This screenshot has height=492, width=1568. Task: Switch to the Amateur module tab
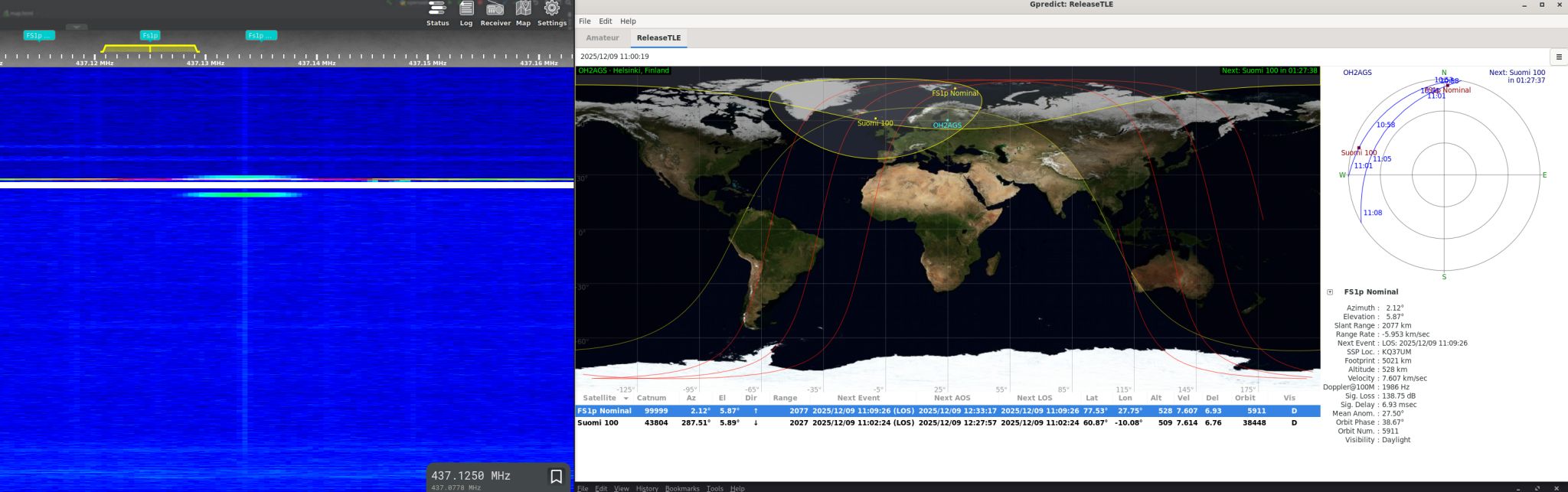point(603,37)
